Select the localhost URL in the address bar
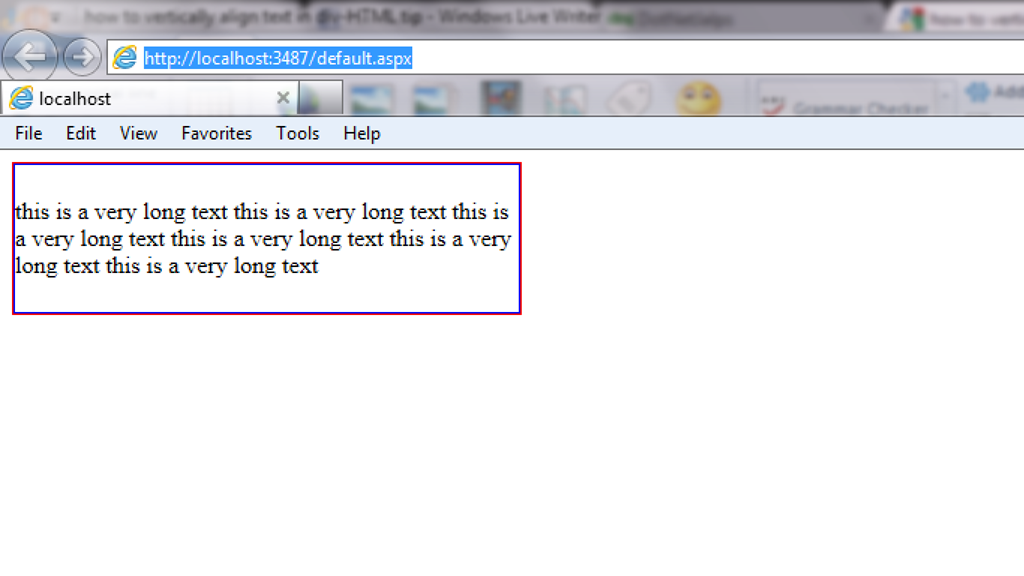Screen dimensions: 1024x576 (x=278, y=58)
